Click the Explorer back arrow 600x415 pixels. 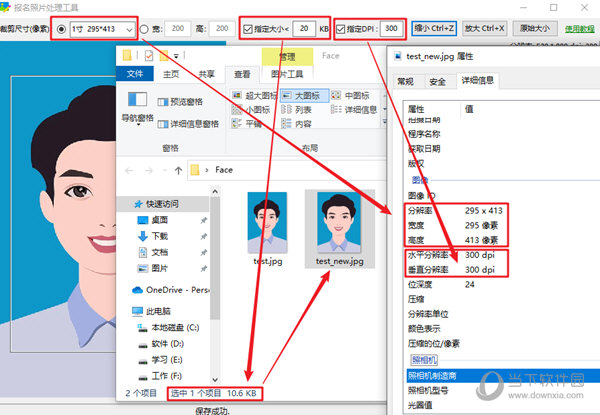(x=129, y=171)
